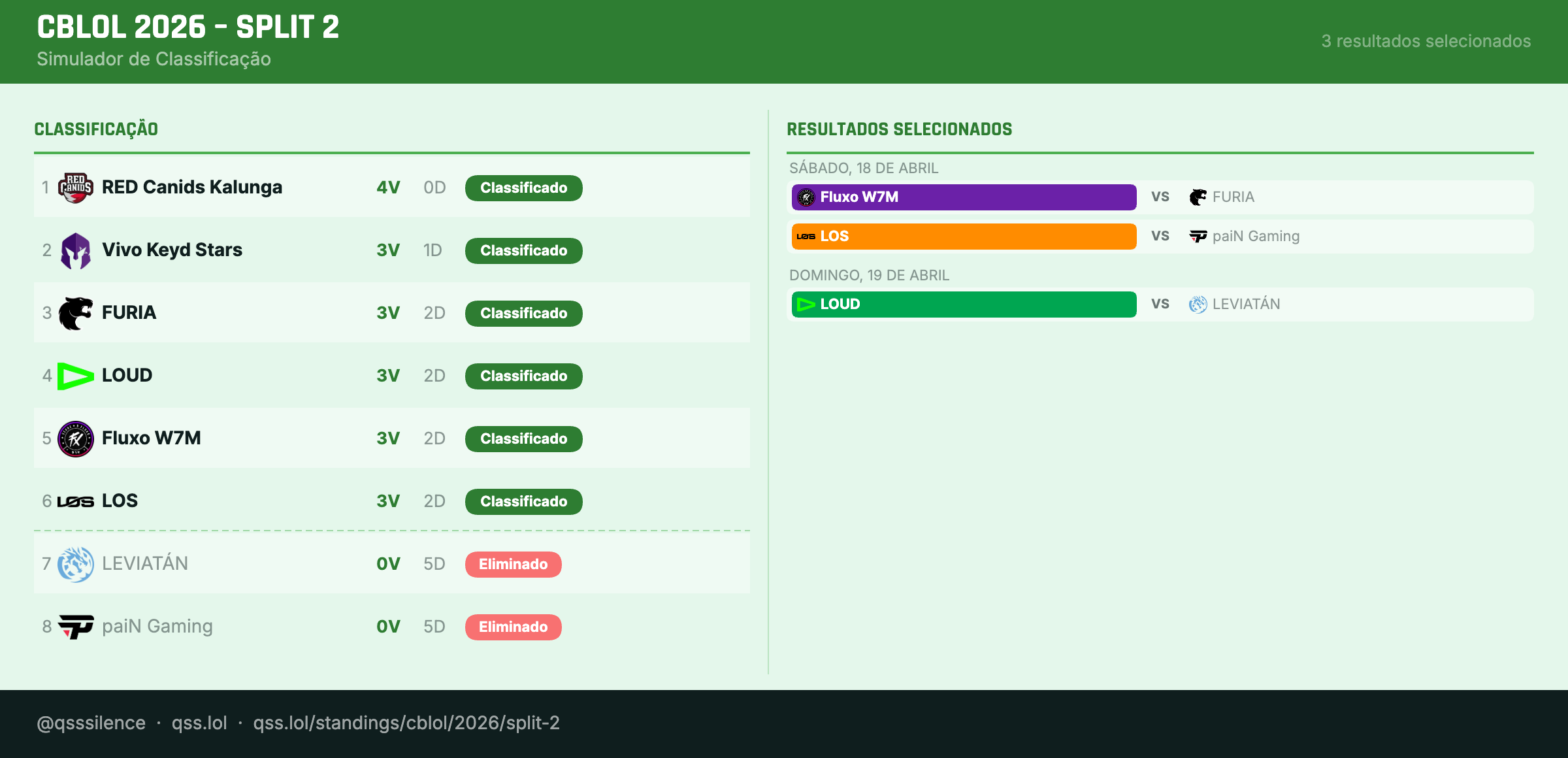Viewport: 1568px width, 758px height.
Task: Click the LEVIATÁN logo in standings
Action: click(76, 564)
